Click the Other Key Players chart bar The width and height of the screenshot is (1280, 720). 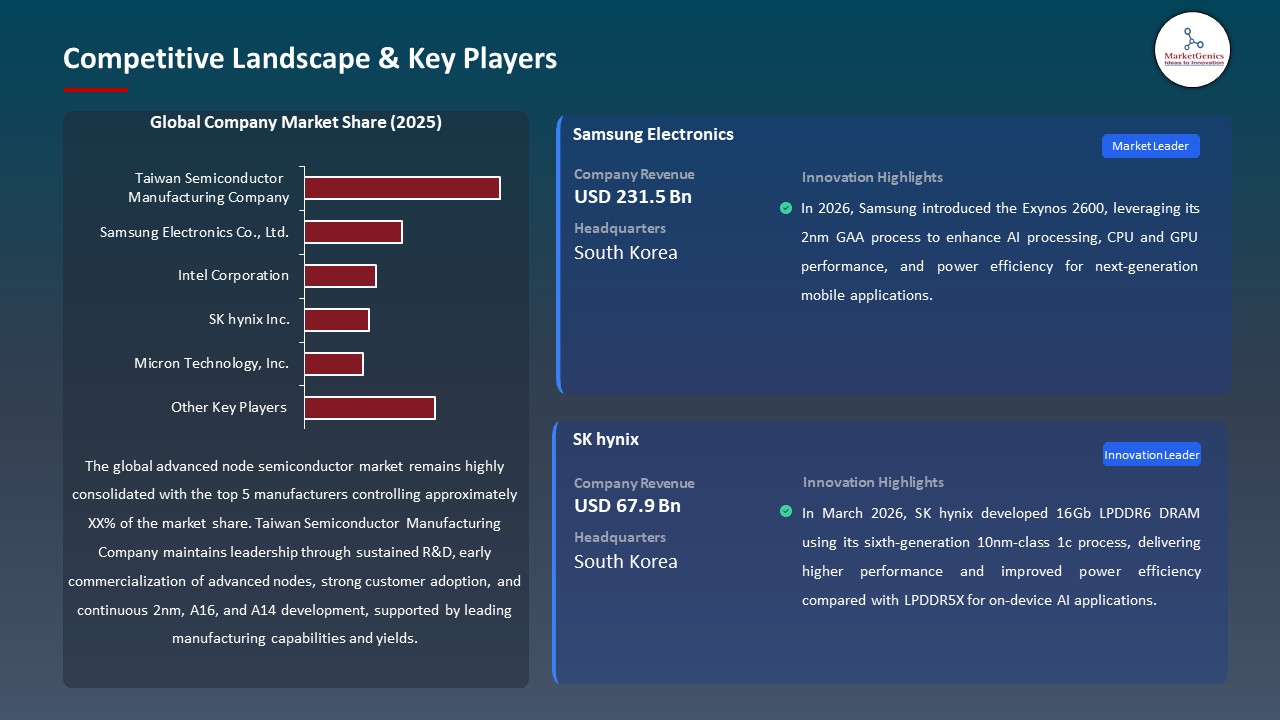[x=370, y=408]
